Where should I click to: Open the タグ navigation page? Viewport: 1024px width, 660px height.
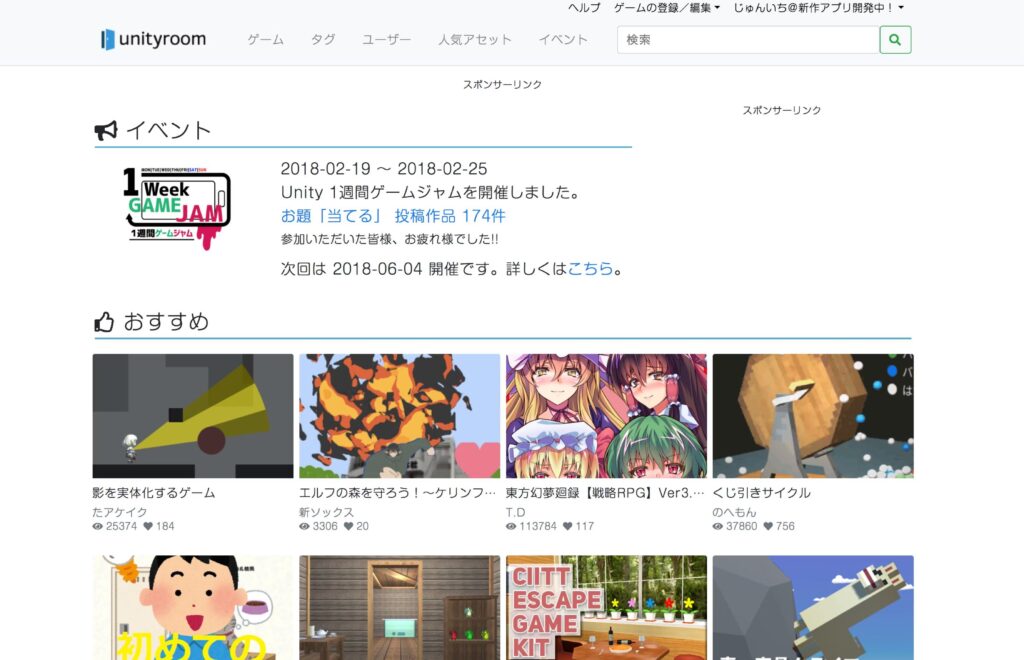[322, 40]
